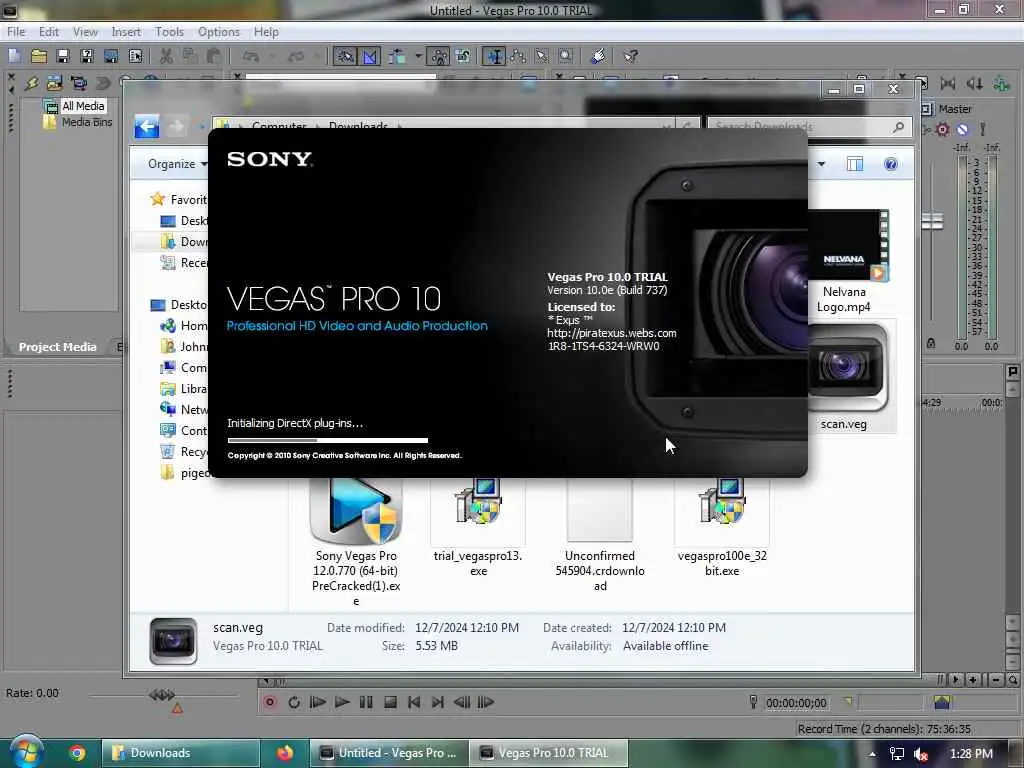Click the Record button in transport bar

(x=270, y=703)
